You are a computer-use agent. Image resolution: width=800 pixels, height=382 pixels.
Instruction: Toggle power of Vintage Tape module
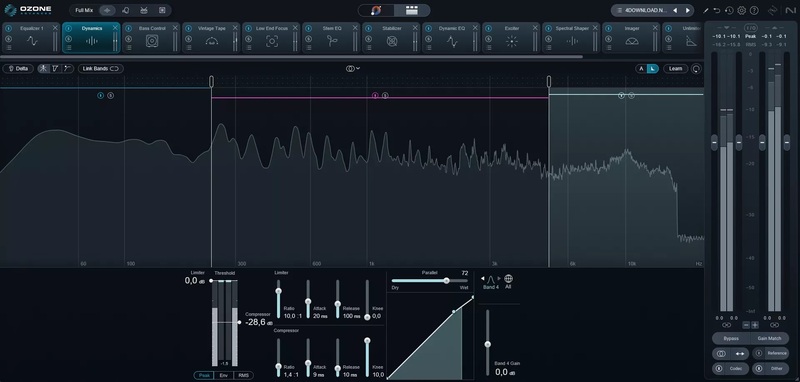pyautogui.click(x=189, y=29)
